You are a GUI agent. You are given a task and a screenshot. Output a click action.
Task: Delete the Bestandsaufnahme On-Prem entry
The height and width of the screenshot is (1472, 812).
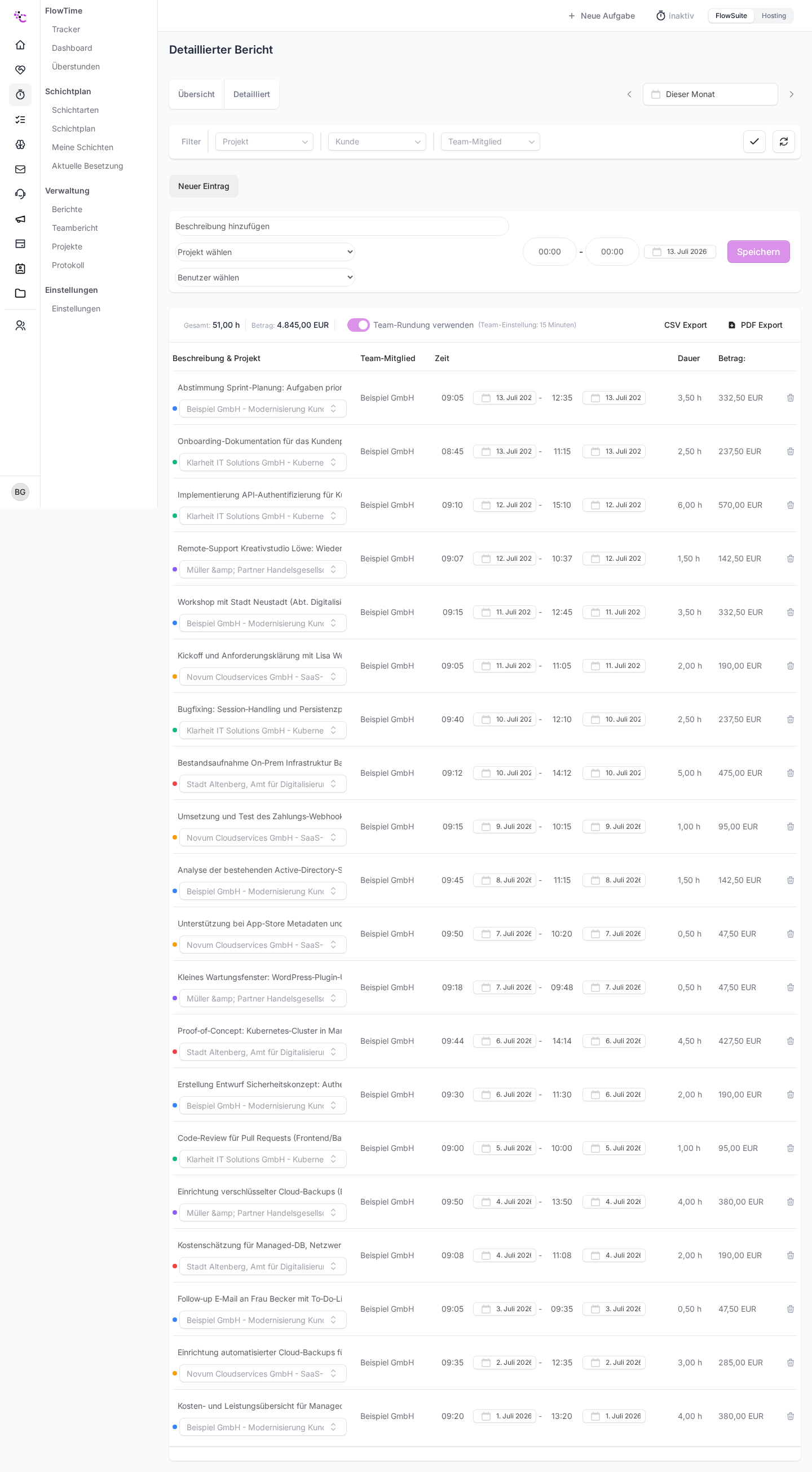click(x=791, y=773)
